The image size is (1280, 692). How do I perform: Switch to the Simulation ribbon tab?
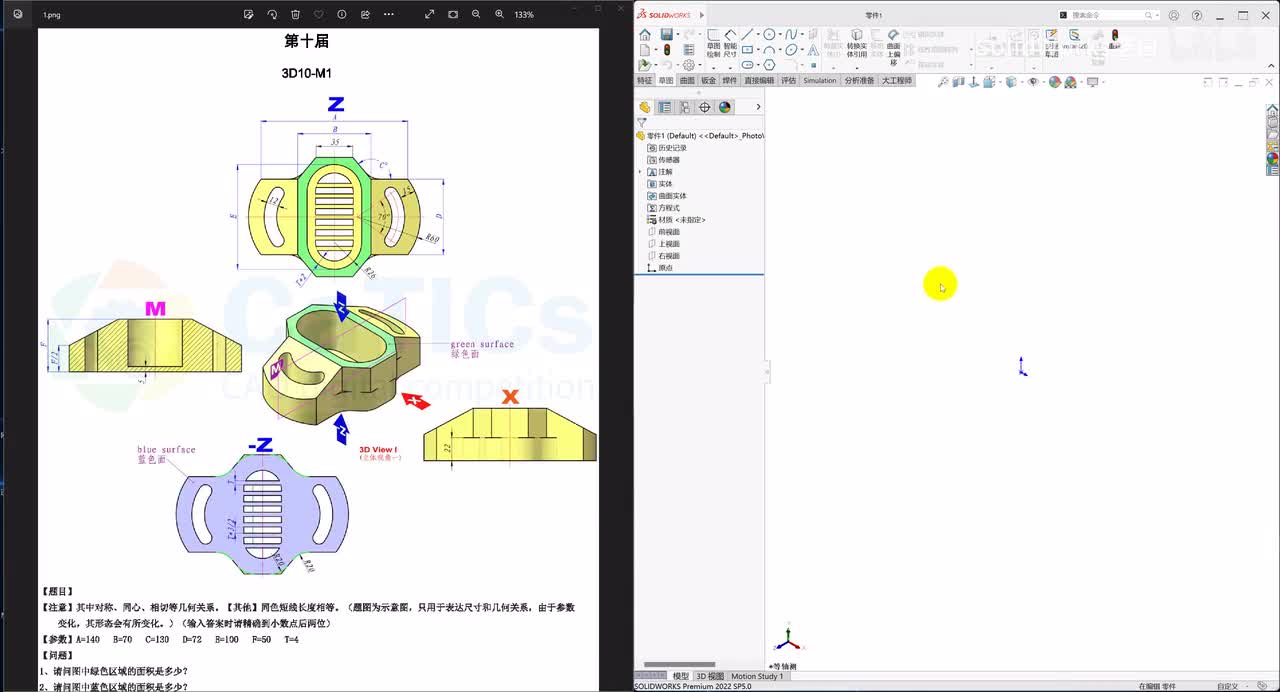[820, 80]
